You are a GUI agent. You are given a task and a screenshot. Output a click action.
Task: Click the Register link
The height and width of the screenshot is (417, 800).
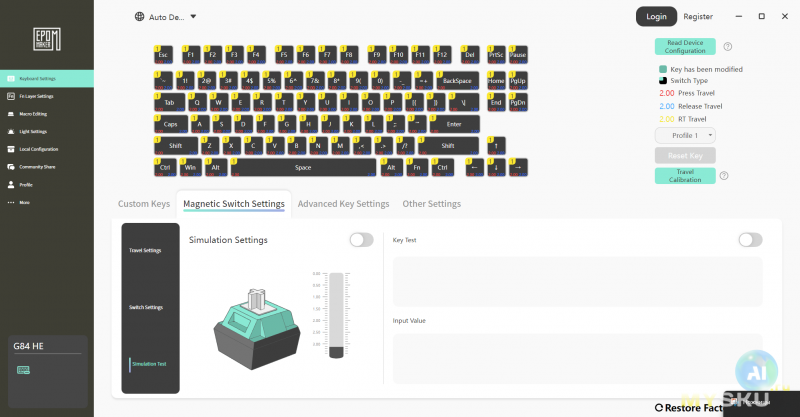pyautogui.click(x=698, y=16)
